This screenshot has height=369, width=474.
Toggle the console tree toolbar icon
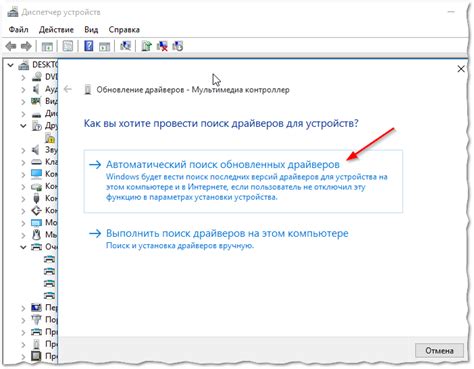click(x=47, y=46)
